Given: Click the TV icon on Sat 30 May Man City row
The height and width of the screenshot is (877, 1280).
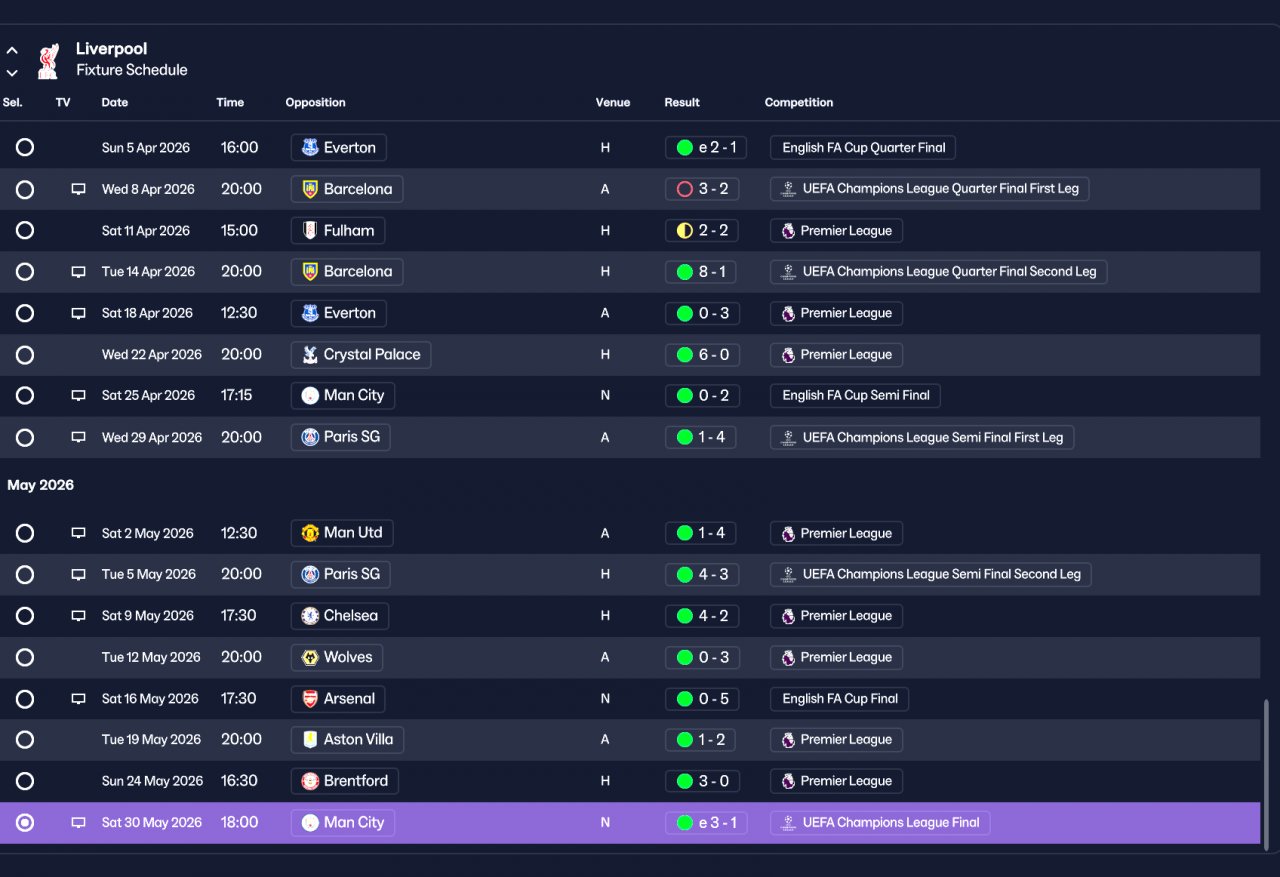Looking at the screenshot, I should click(78, 823).
